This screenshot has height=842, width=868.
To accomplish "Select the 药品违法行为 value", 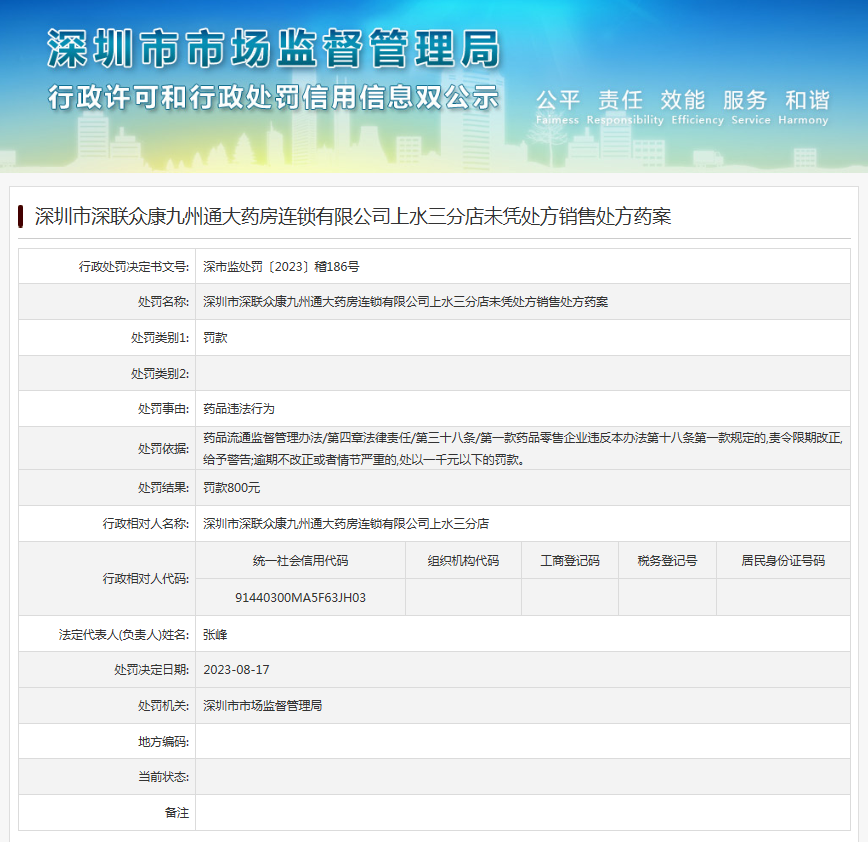I will [239, 409].
